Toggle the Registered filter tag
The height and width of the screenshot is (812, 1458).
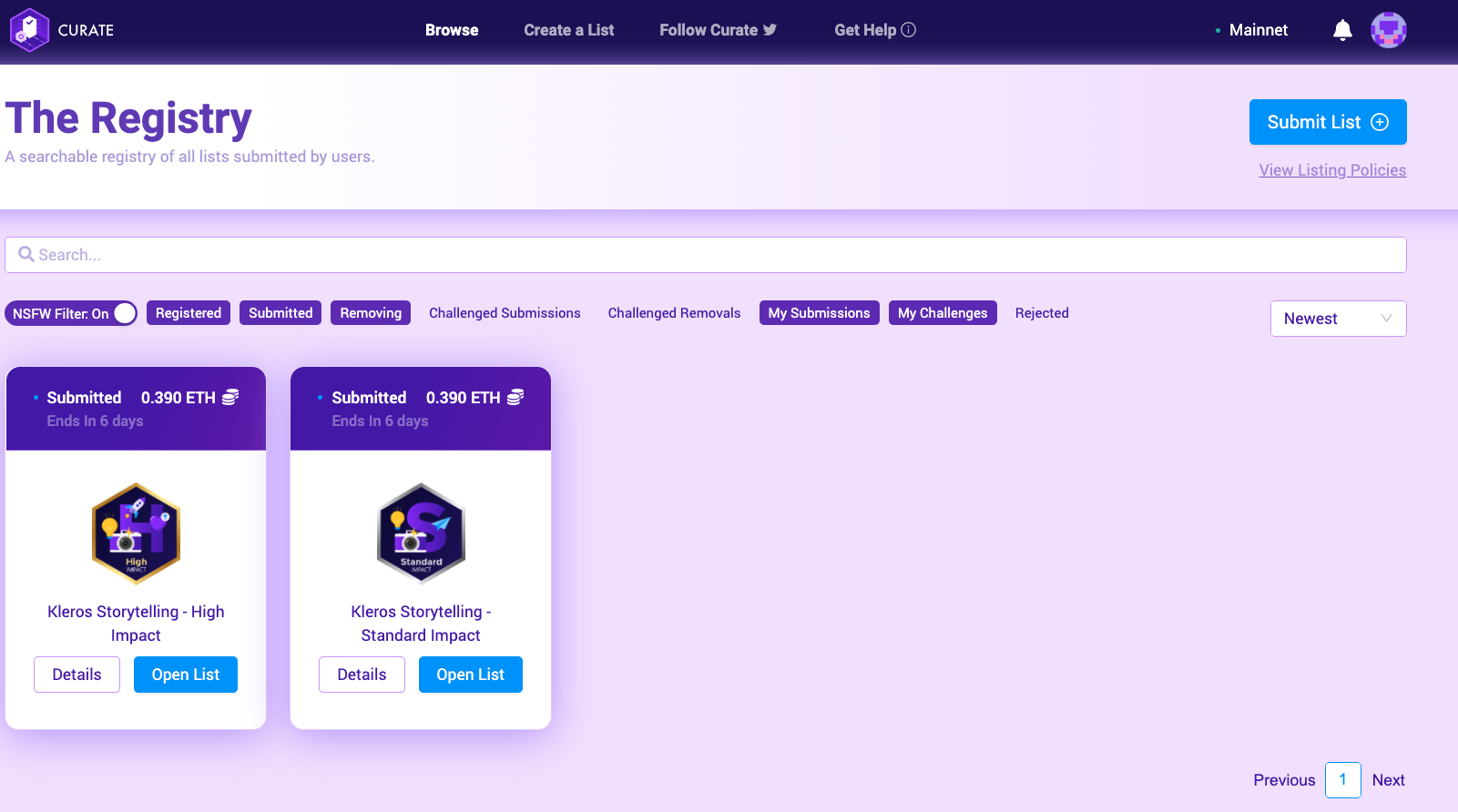coord(189,313)
